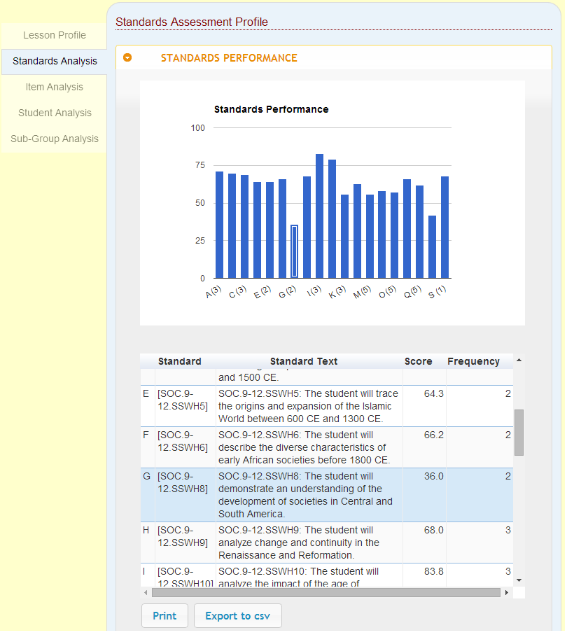
Task: Click the chart bar above the K(3) label
Action: pos(344,237)
